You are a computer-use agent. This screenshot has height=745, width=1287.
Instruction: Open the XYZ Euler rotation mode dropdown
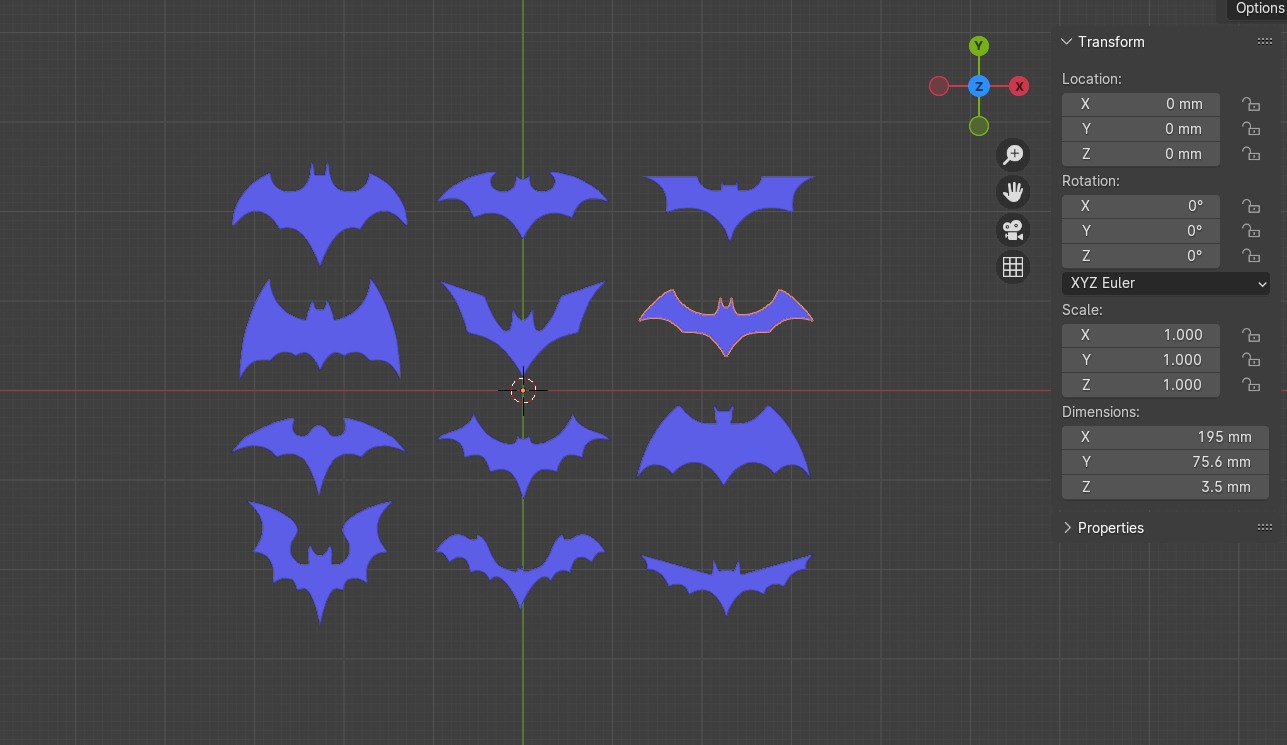click(x=1166, y=283)
